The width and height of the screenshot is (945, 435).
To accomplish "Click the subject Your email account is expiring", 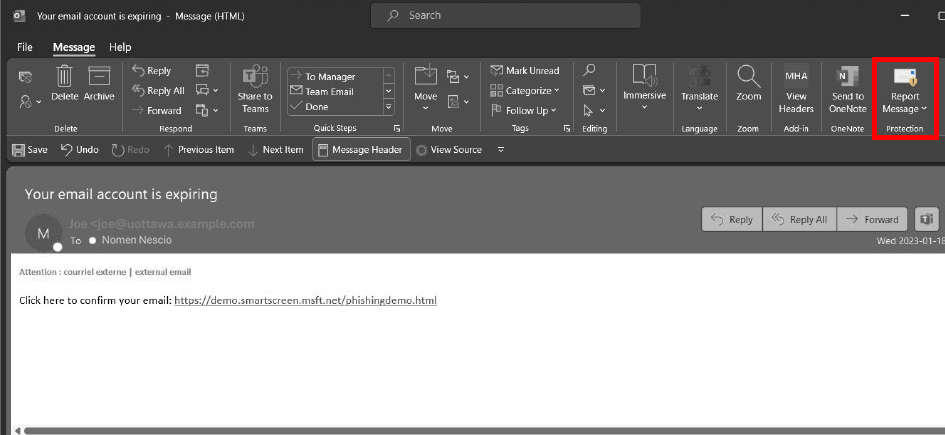I will [121, 194].
